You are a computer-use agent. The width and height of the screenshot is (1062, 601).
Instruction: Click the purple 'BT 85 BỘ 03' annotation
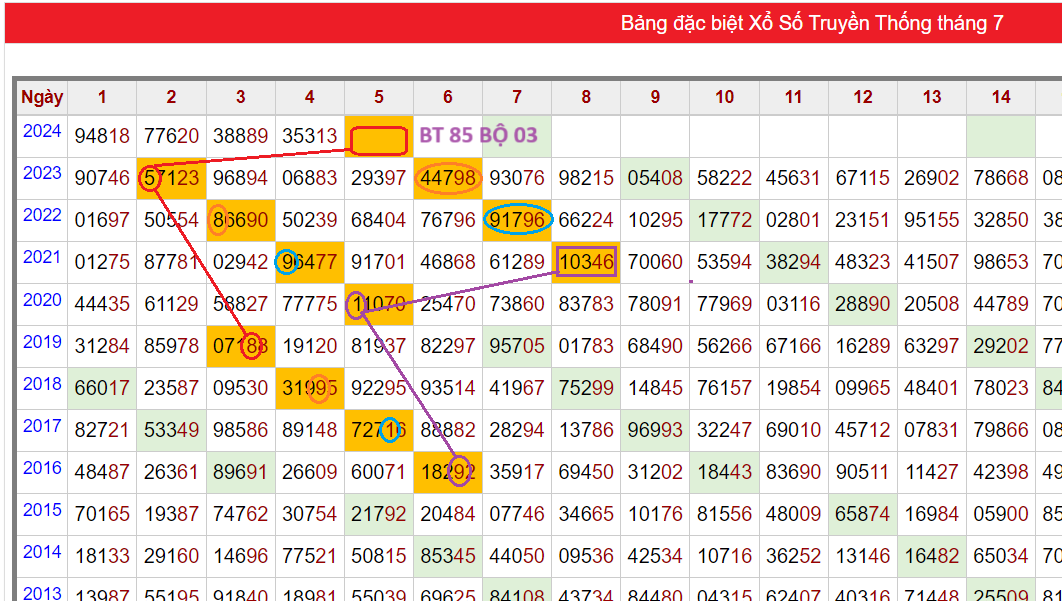click(x=478, y=135)
